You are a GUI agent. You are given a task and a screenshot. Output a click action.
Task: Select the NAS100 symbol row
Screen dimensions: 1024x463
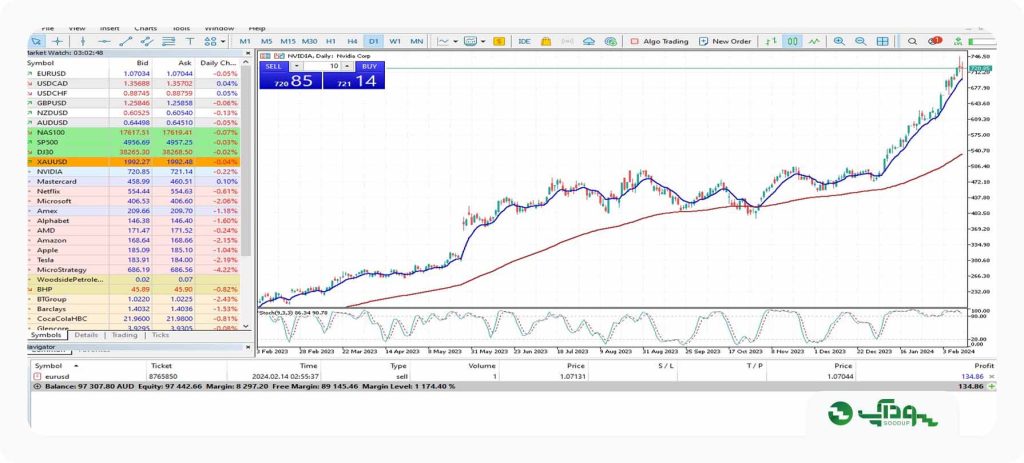coord(134,133)
